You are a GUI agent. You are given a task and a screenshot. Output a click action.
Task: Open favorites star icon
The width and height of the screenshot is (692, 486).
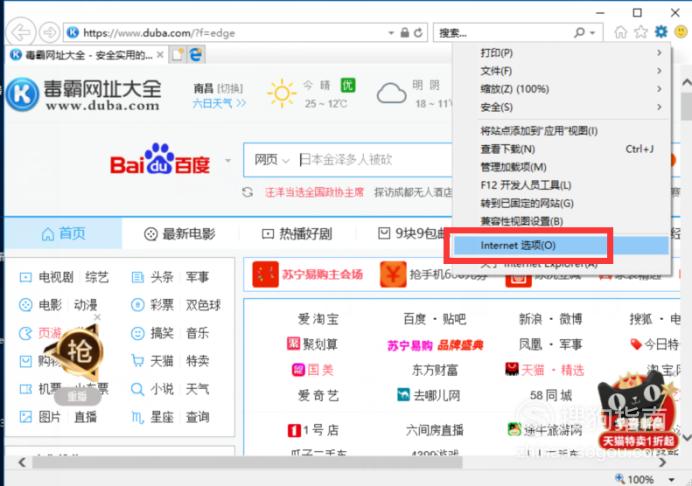point(640,32)
